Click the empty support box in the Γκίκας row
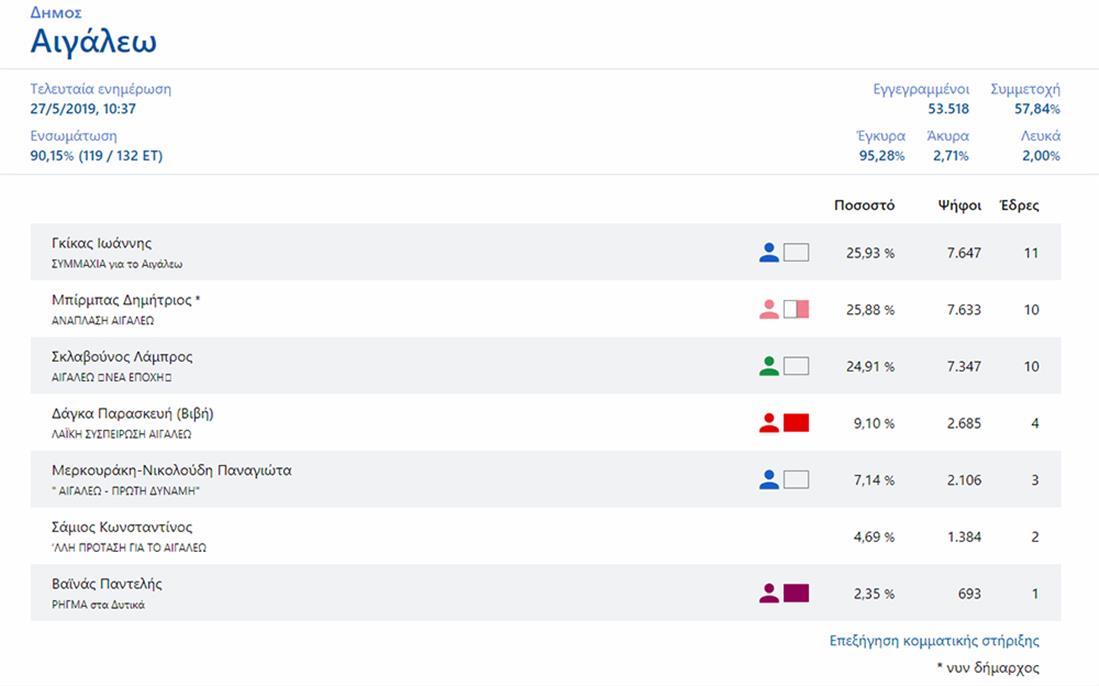The image size is (1099, 686). coord(796,253)
